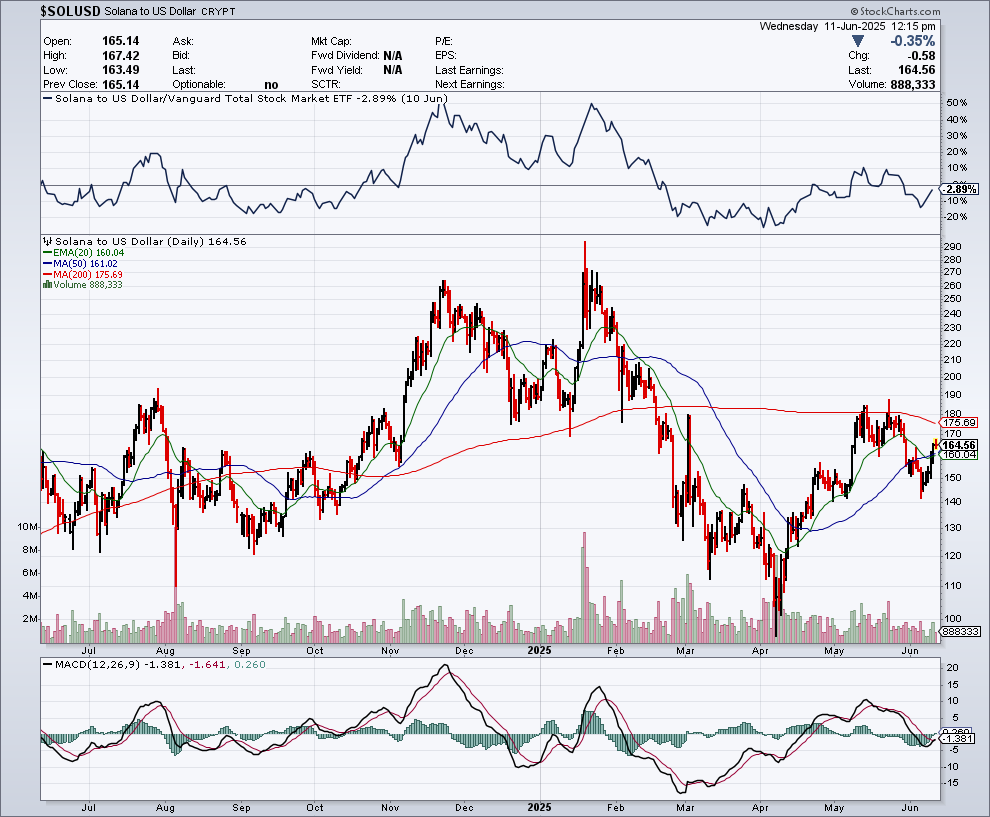Viewport: 990px width, 817px height.
Task: Click the 888333 volume tag on the price axis
Action: [x=960, y=631]
